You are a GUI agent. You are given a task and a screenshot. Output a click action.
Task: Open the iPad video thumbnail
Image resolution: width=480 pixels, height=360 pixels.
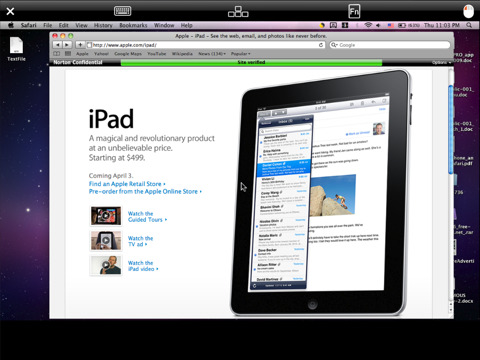(x=106, y=265)
